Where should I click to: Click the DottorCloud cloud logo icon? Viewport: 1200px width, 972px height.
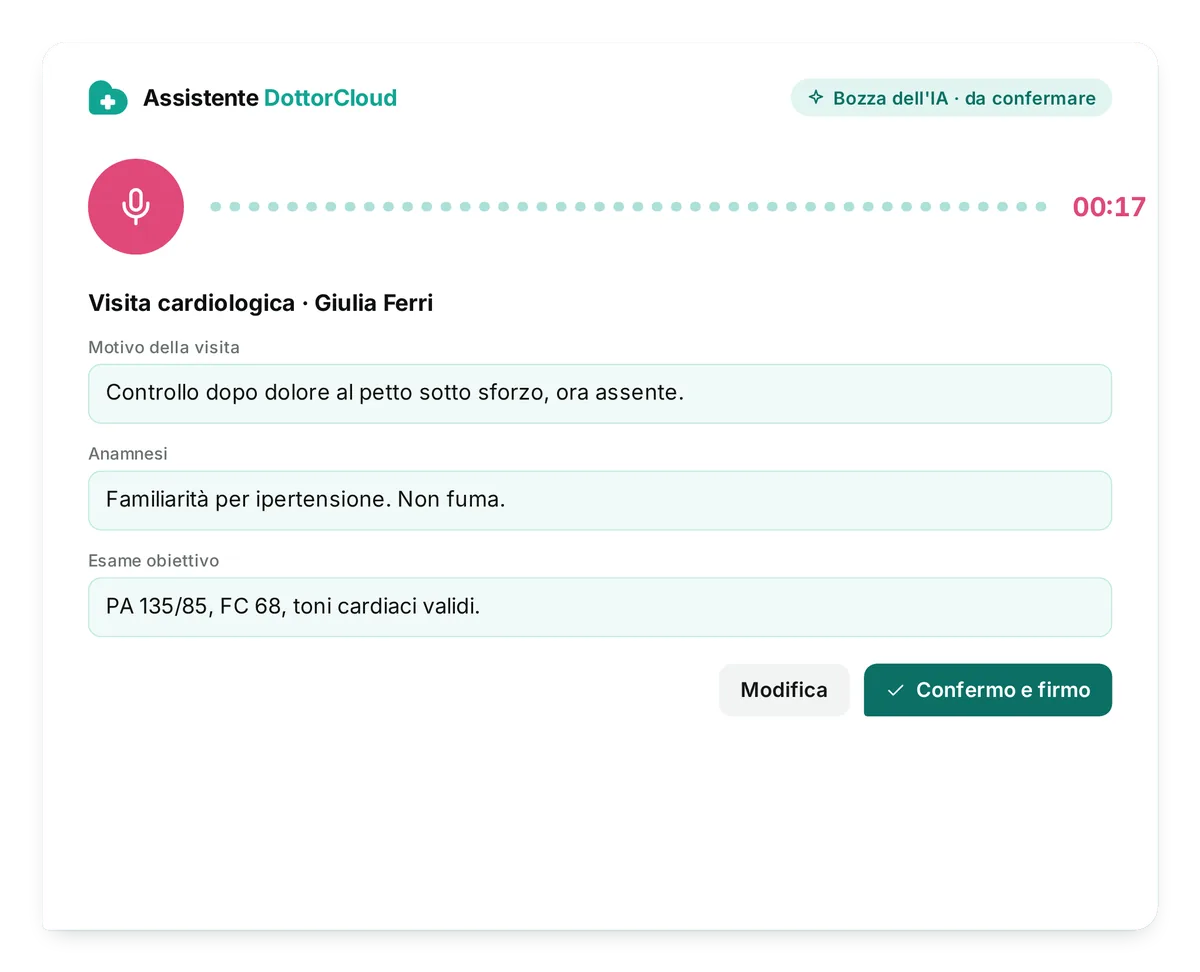click(108, 98)
